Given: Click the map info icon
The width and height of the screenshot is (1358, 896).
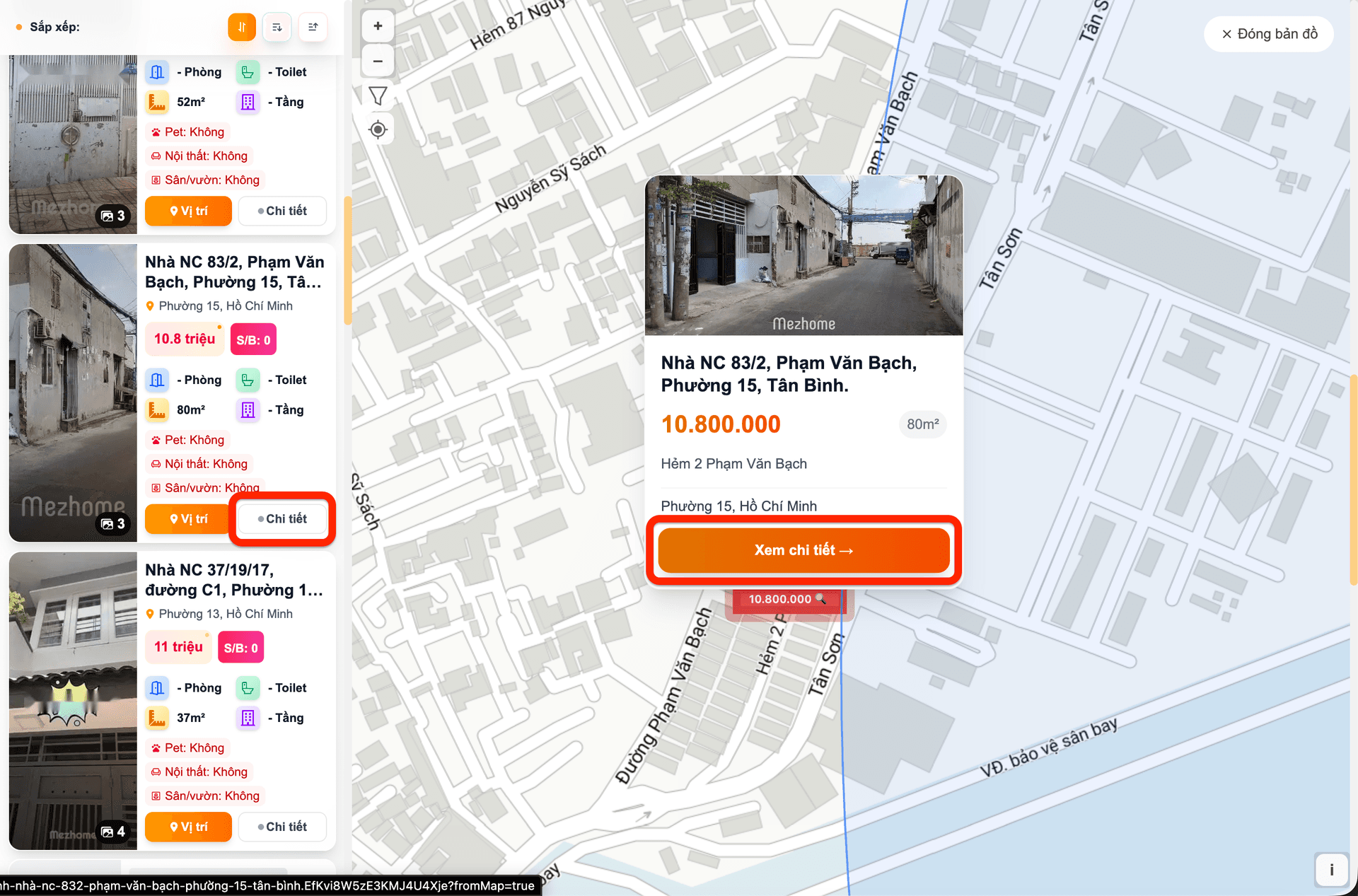Looking at the screenshot, I should coord(1331,870).
